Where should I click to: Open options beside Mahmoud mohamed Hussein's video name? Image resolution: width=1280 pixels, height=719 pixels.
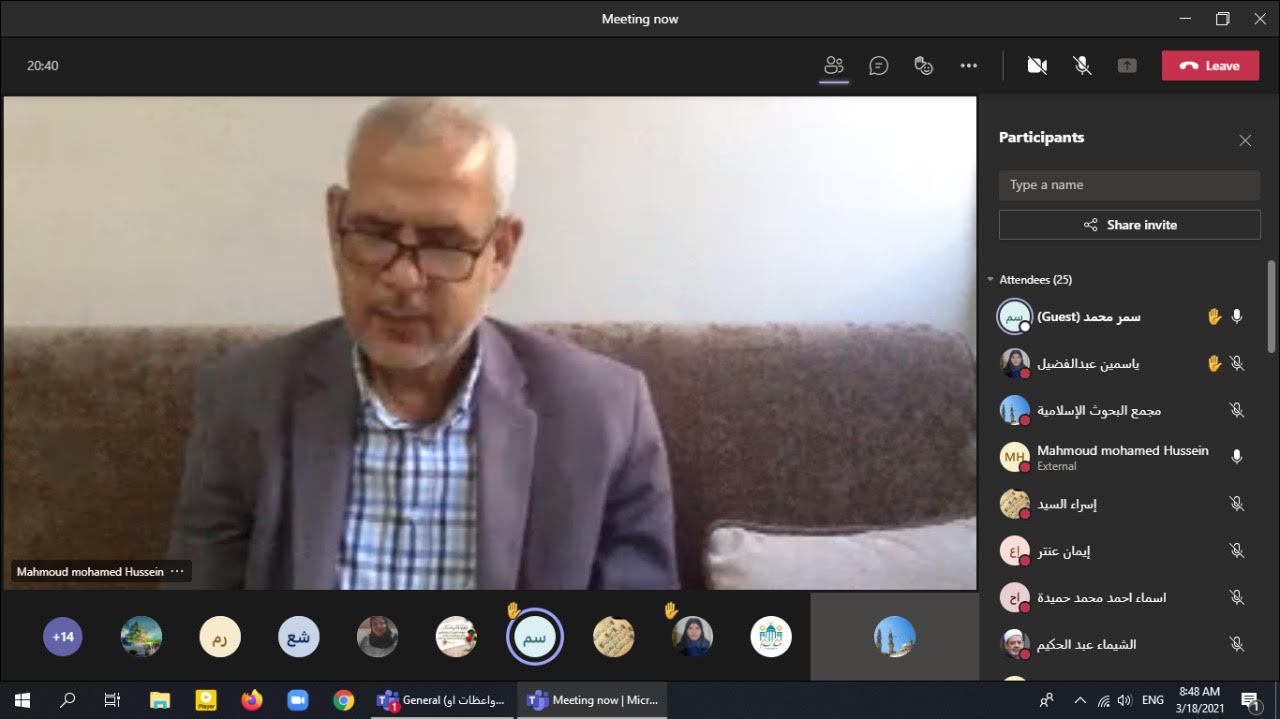[x=177, y=572]
